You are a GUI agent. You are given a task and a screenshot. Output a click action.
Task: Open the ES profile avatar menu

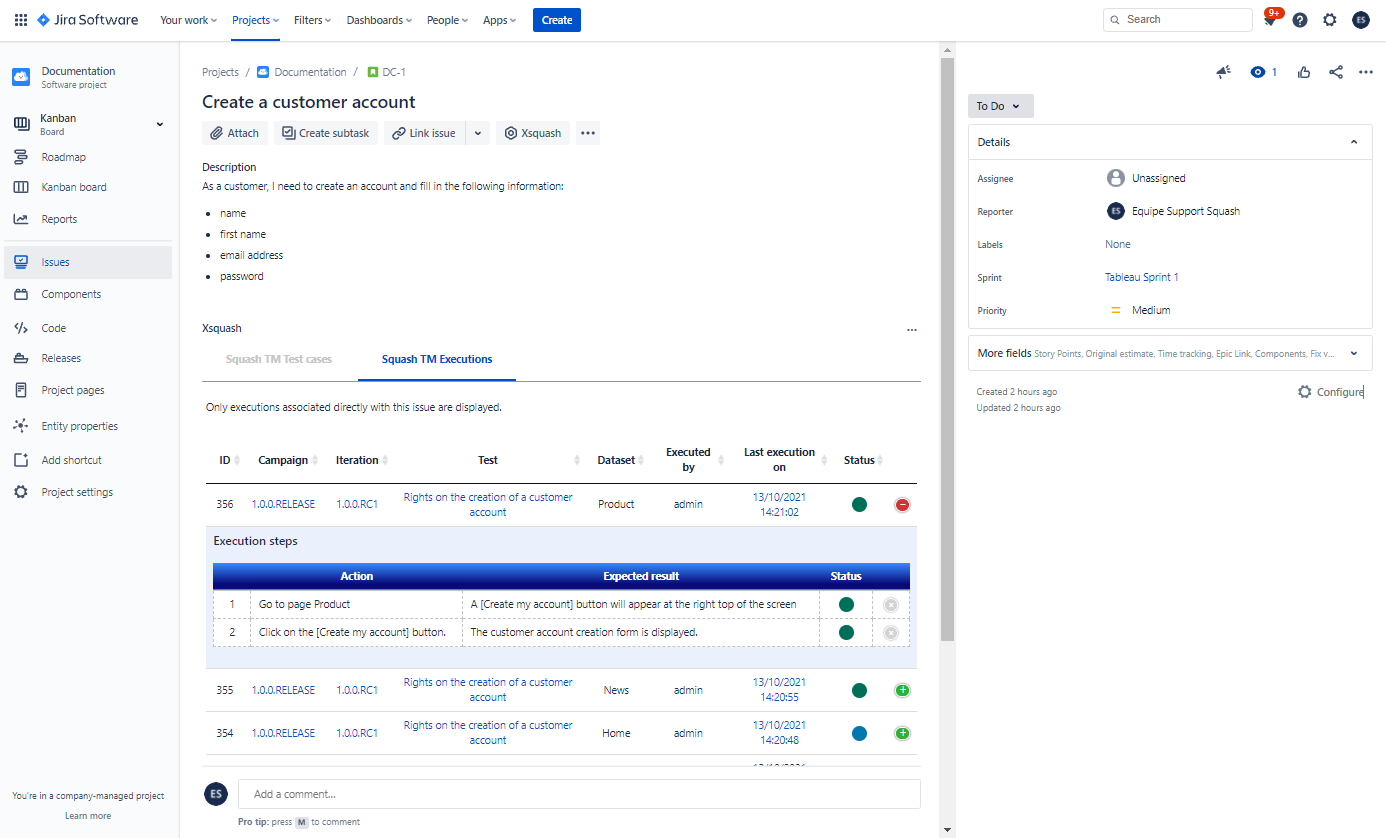click(1361, 20)
